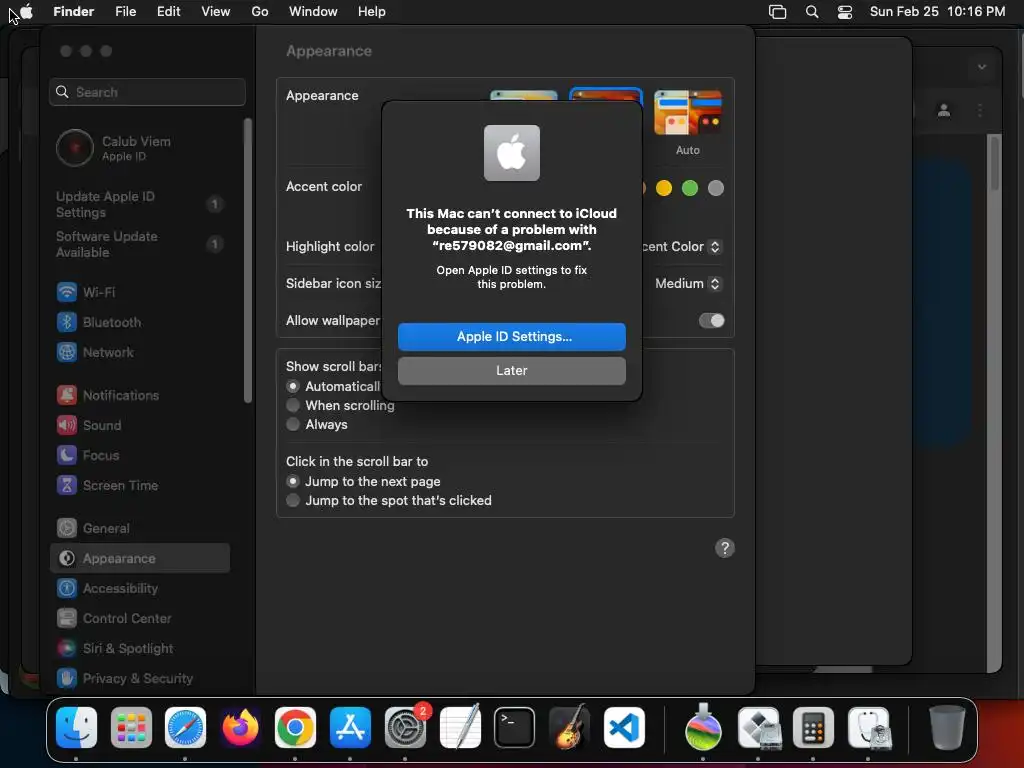Select Jump to the spot that's clicked
The width and height of the screenshot is (1024, 768).
click(x=293, y=500)
